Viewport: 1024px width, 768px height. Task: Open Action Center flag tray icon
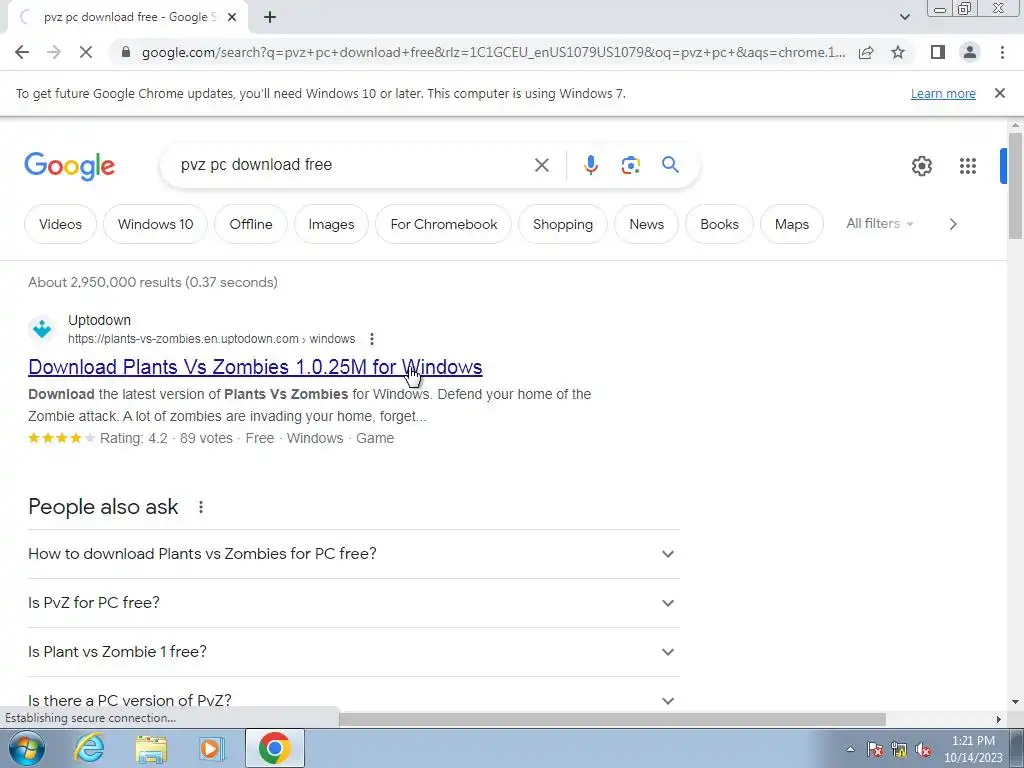[875, 750]
